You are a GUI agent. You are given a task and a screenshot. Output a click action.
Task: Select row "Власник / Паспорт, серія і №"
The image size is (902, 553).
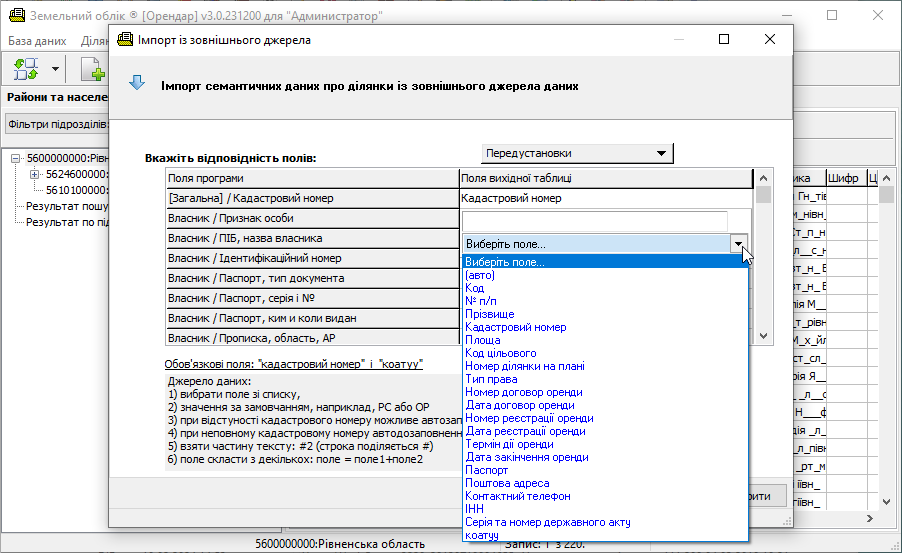point(312,299)
